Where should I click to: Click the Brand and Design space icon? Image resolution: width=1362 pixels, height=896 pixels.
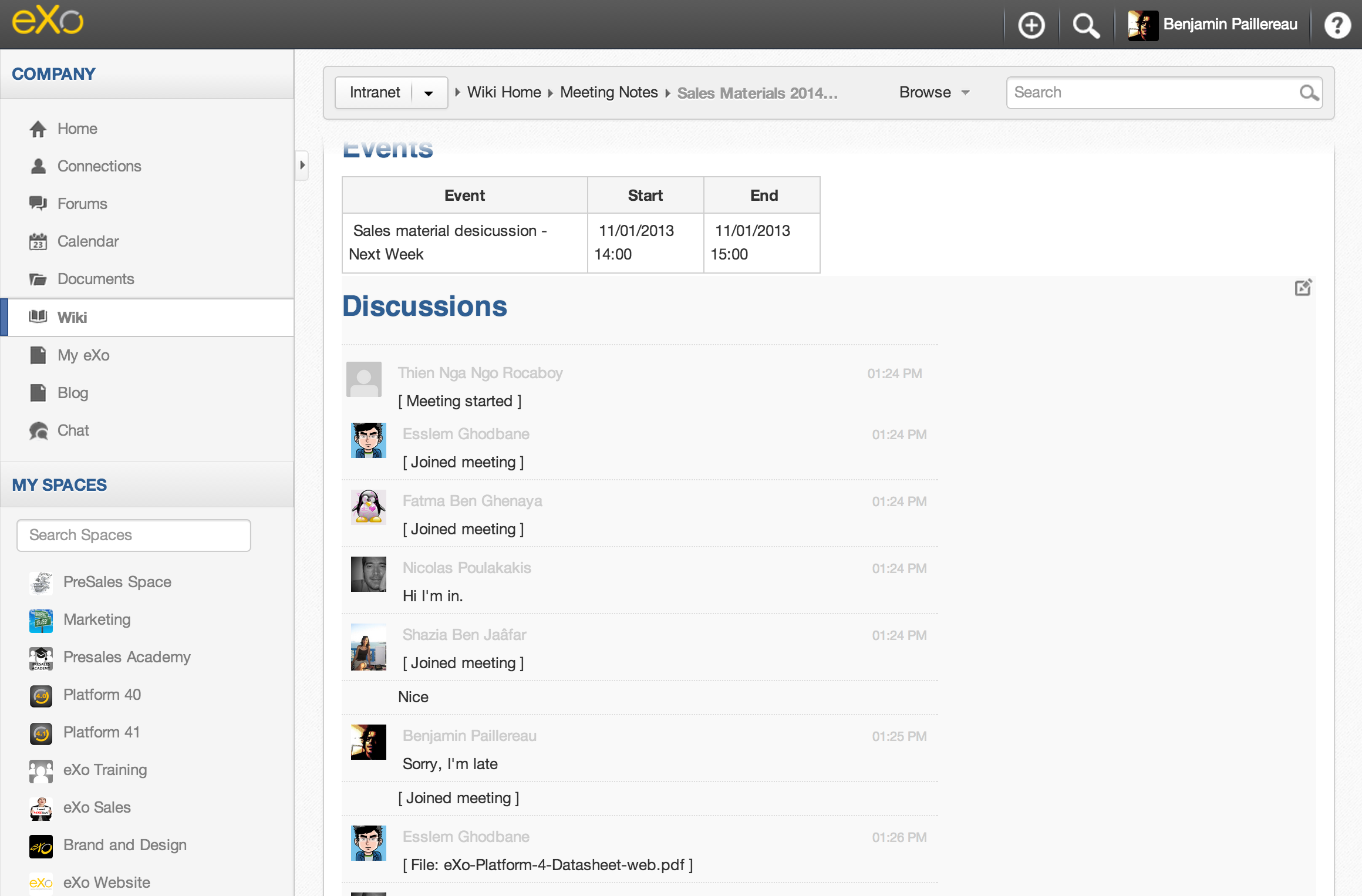pyautogui.click(x=41, y=846)
